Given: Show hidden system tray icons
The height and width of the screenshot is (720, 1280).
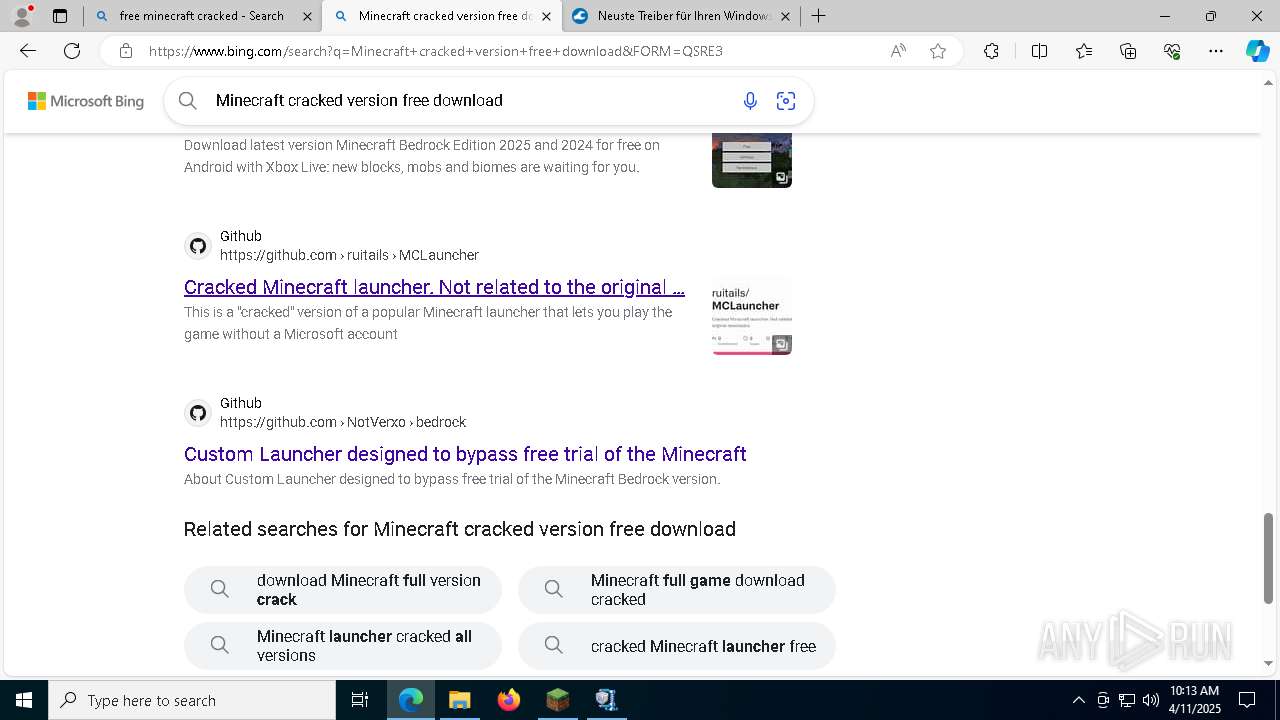Looking at the screenshot, I should [x=1078, y=700].
